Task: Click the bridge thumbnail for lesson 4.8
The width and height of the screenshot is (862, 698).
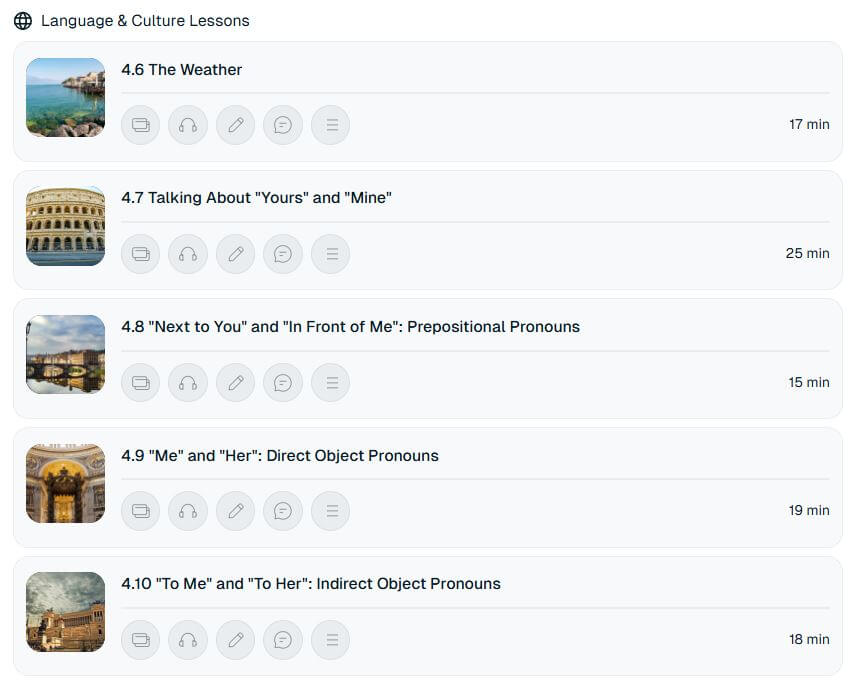Action: (x=65, y=354)
